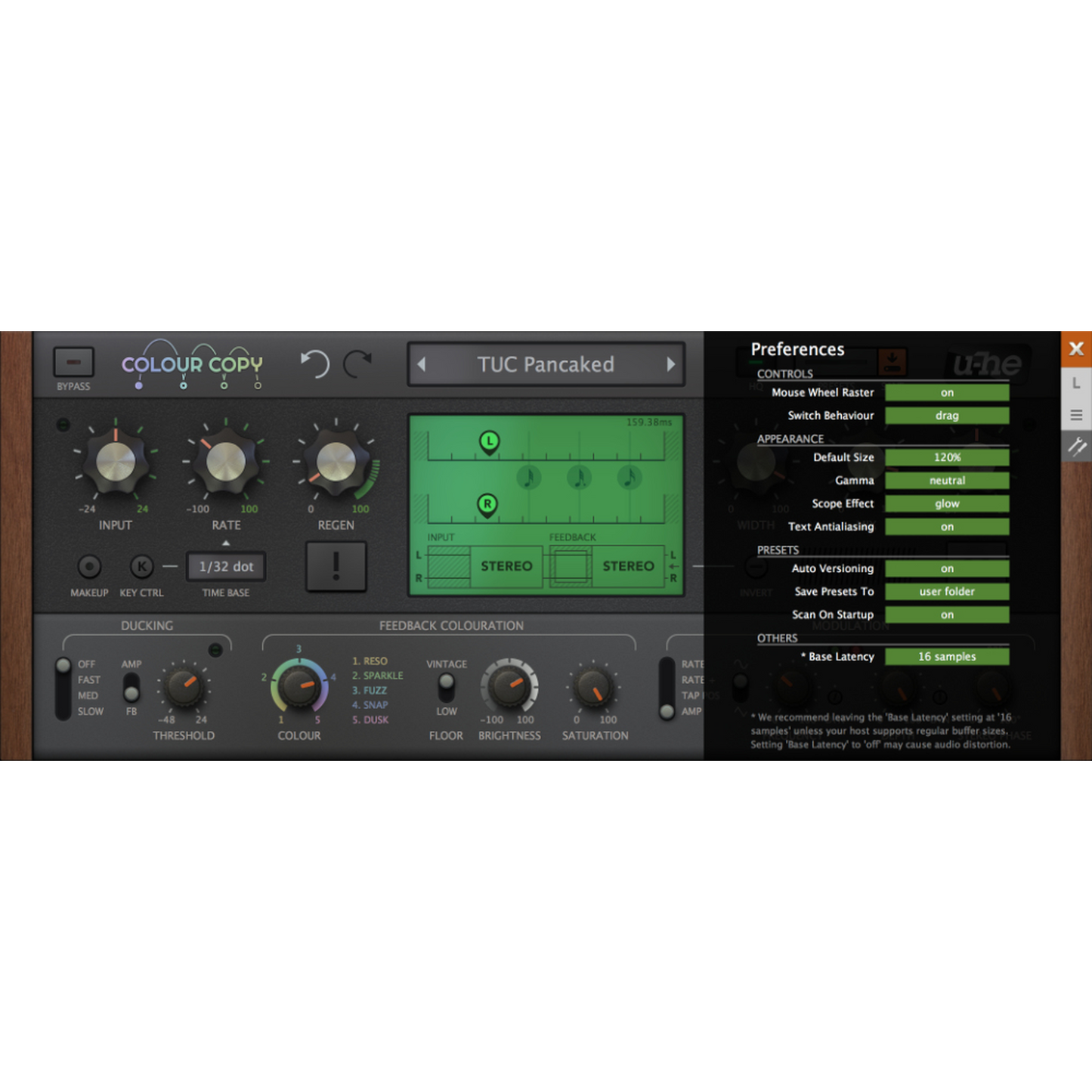
Task: Click the Key Ctrl K icon
Action: (141, 566)
